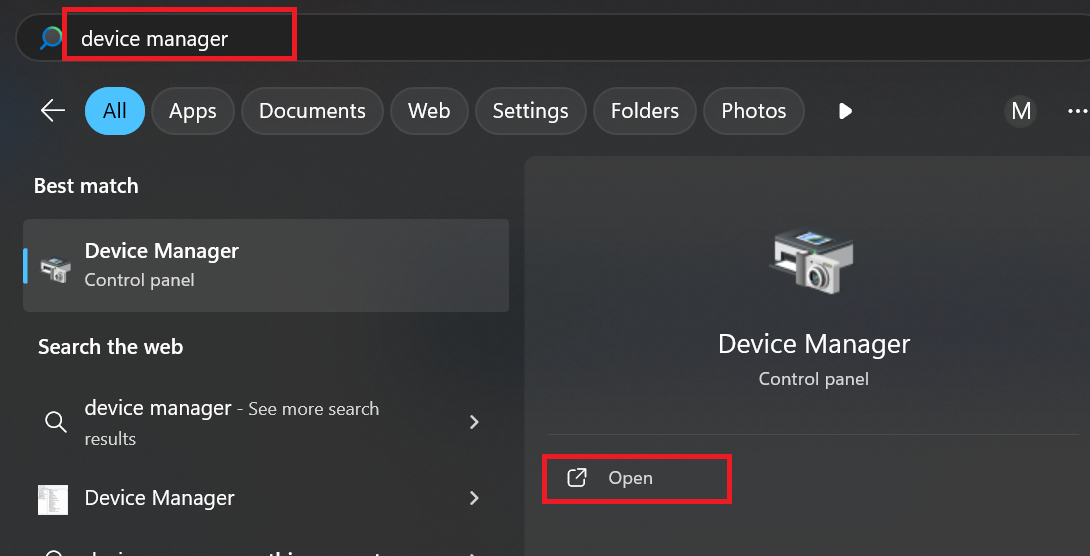
Task: Switch to the Apps filter tab
Action: click(x=193, y=111)
